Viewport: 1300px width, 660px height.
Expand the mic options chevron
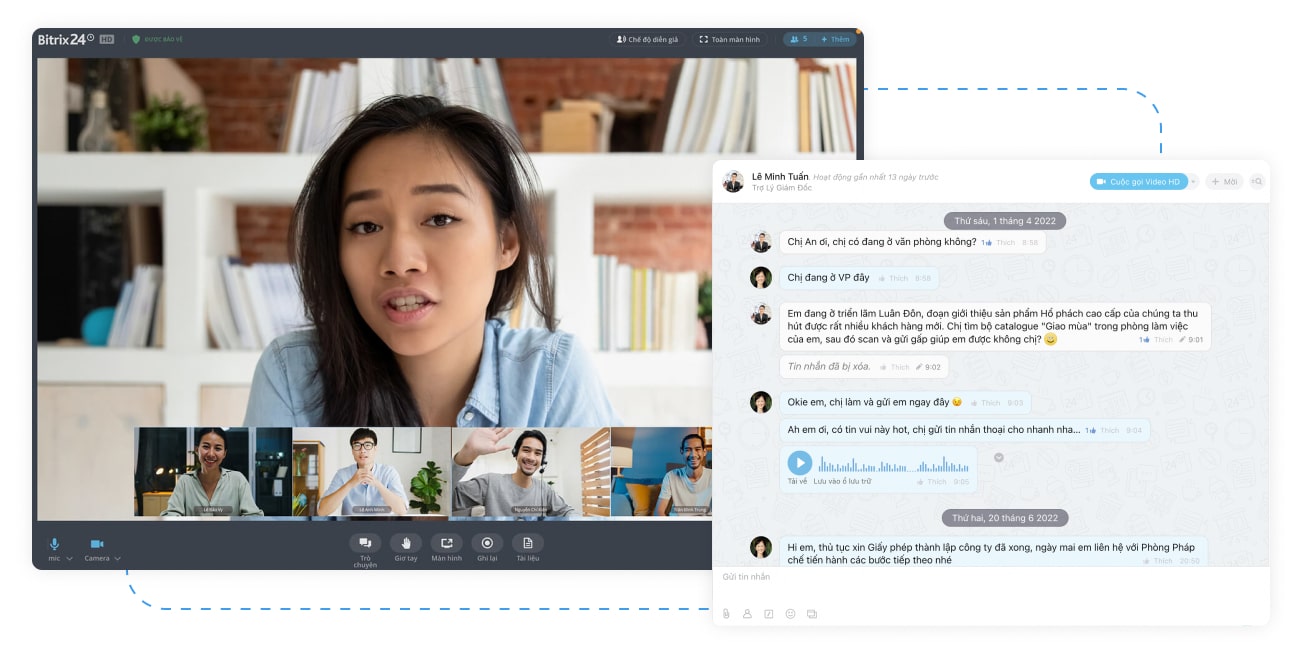coord(70,559)
